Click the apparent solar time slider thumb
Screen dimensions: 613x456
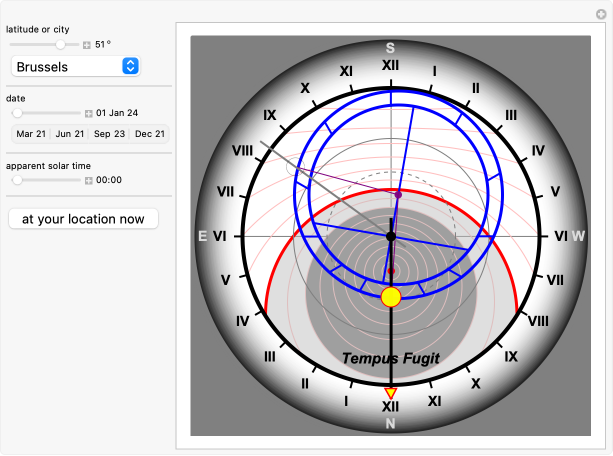pos(17,180)
